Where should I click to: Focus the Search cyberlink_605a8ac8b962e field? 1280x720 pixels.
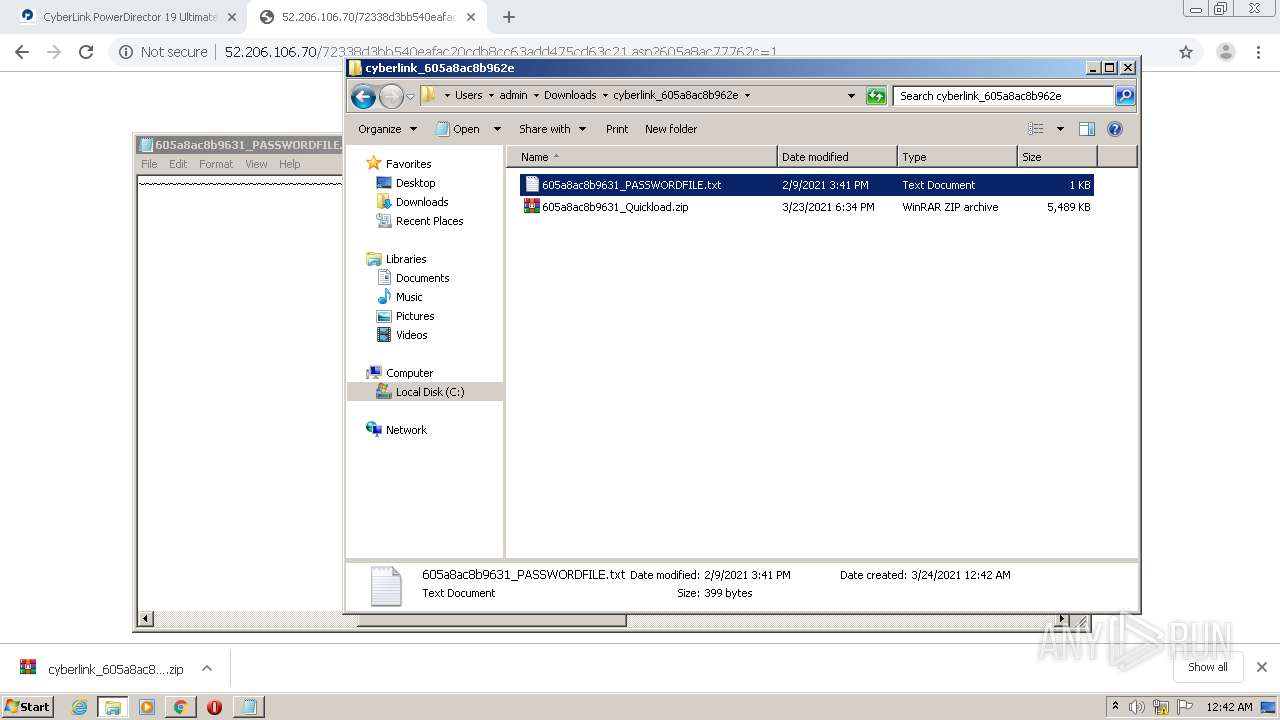1003,96
